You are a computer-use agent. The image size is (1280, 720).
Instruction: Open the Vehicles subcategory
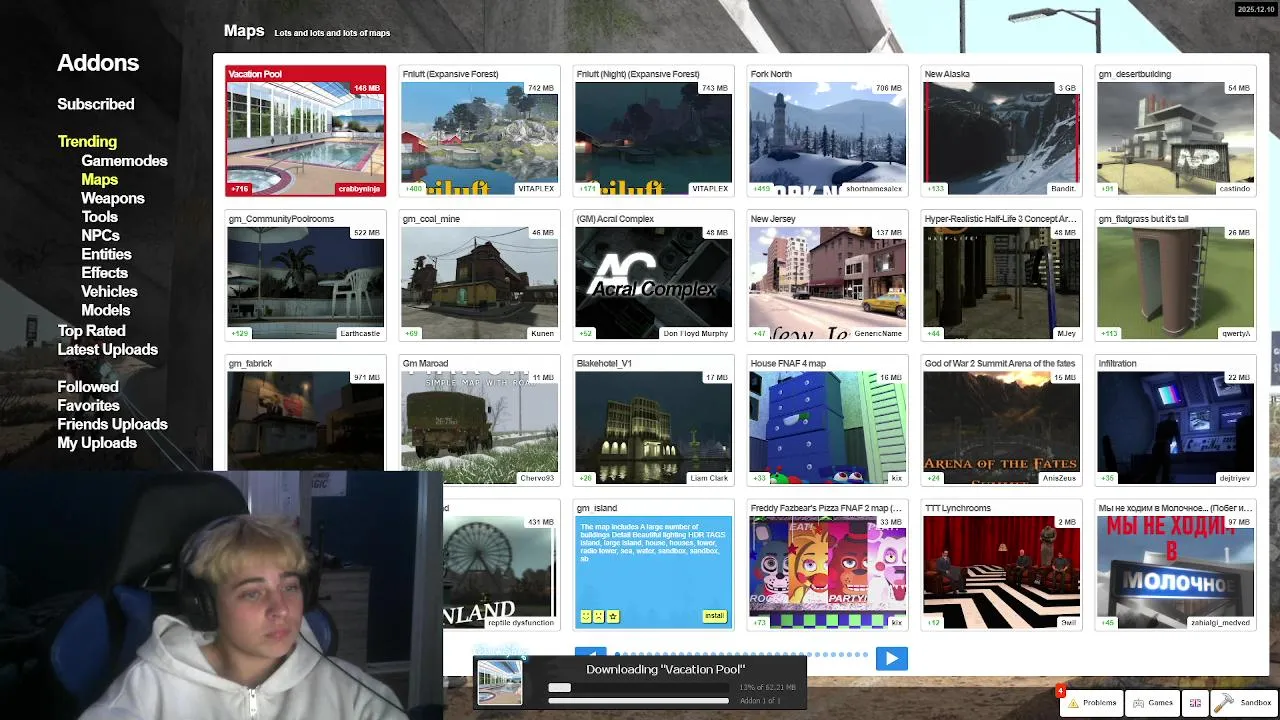[x=109, y=292]
